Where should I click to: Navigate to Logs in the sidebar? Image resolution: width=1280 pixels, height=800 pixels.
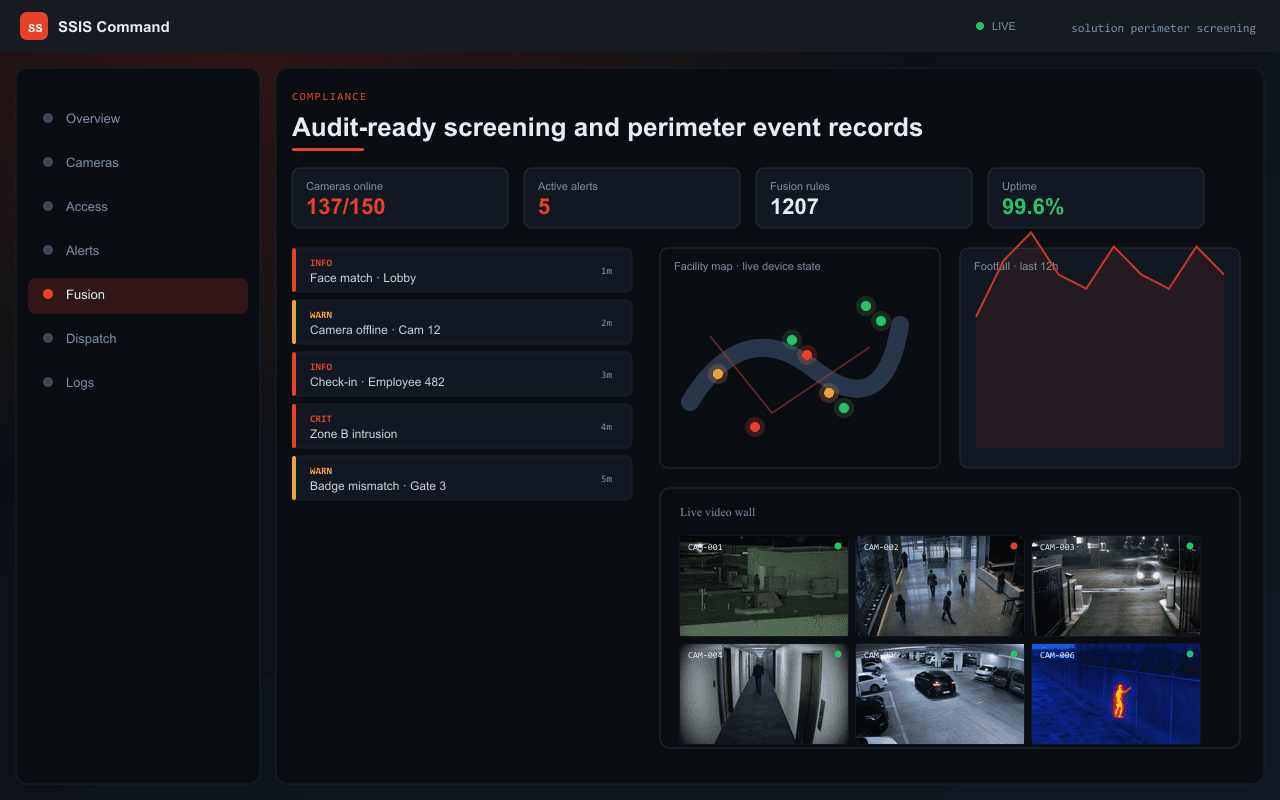(138, 383)
